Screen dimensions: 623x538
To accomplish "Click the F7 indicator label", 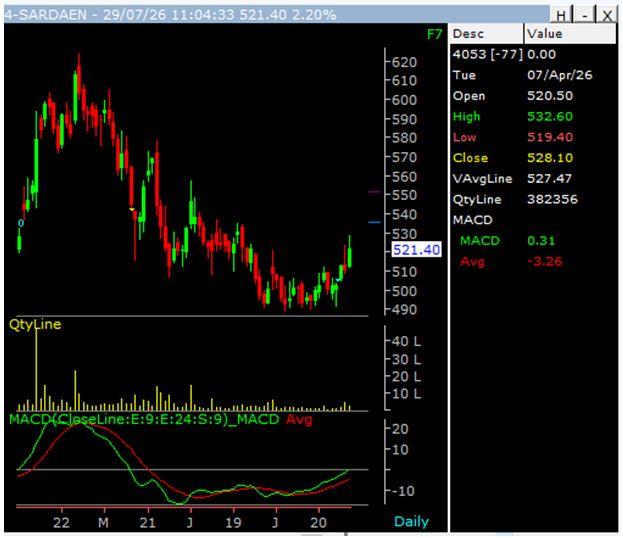I will coord(434,35).
